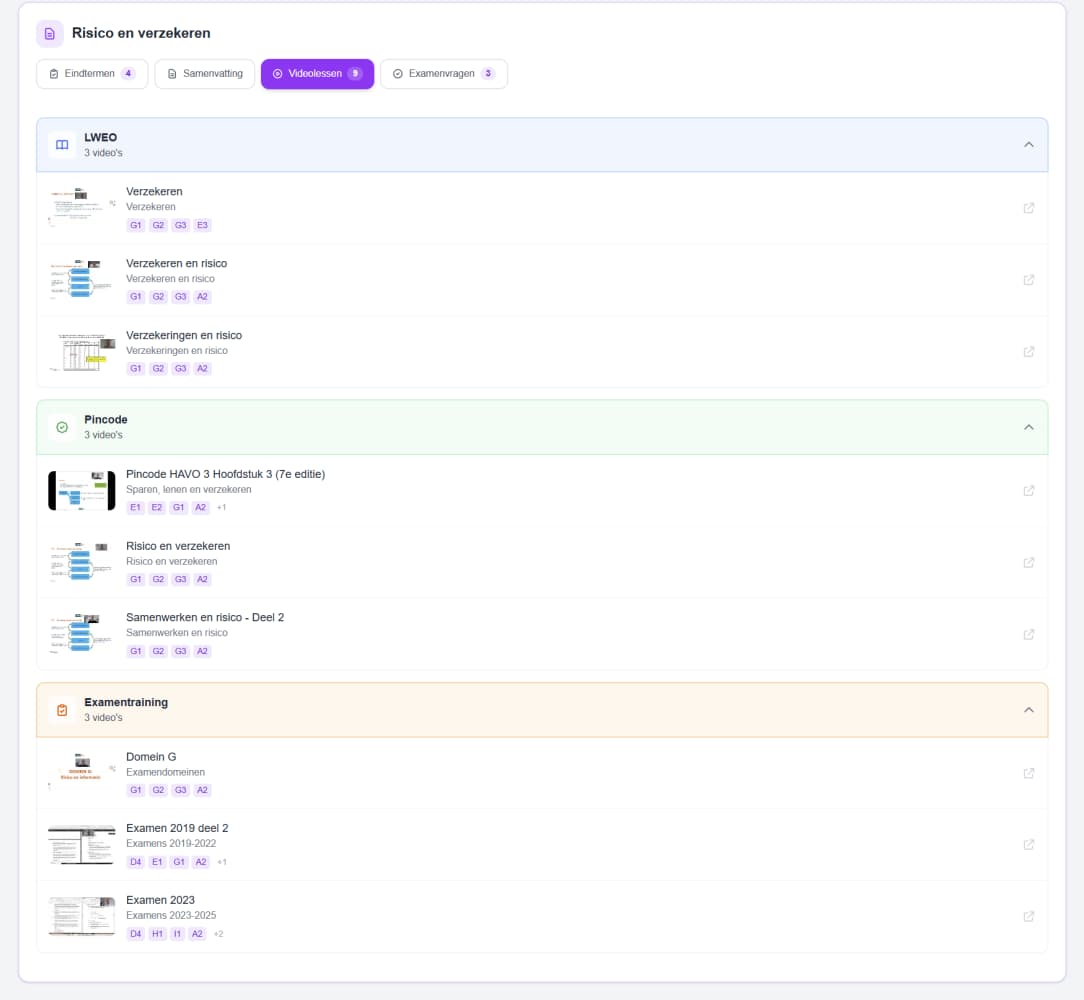
Task: Click the Domein G video thumbnail
Action: point(82,773)
